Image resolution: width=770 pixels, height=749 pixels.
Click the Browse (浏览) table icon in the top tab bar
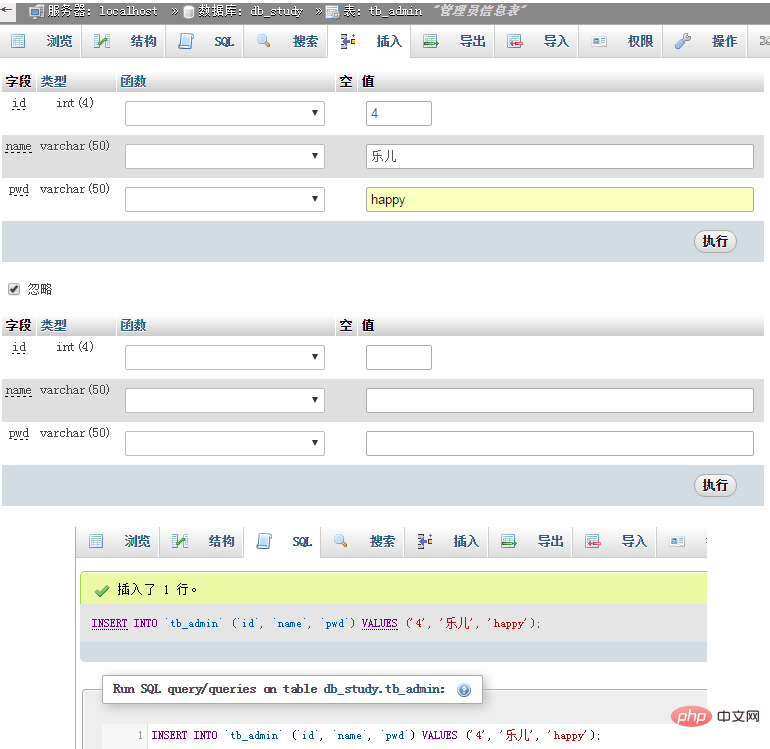pyautogui.click(x=18, y=41)
